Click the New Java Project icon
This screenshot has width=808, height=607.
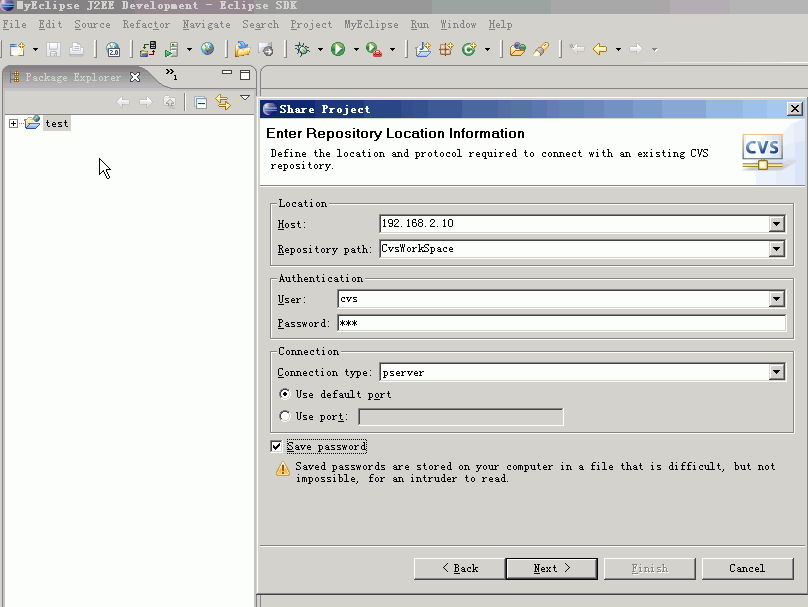point(423,49)
